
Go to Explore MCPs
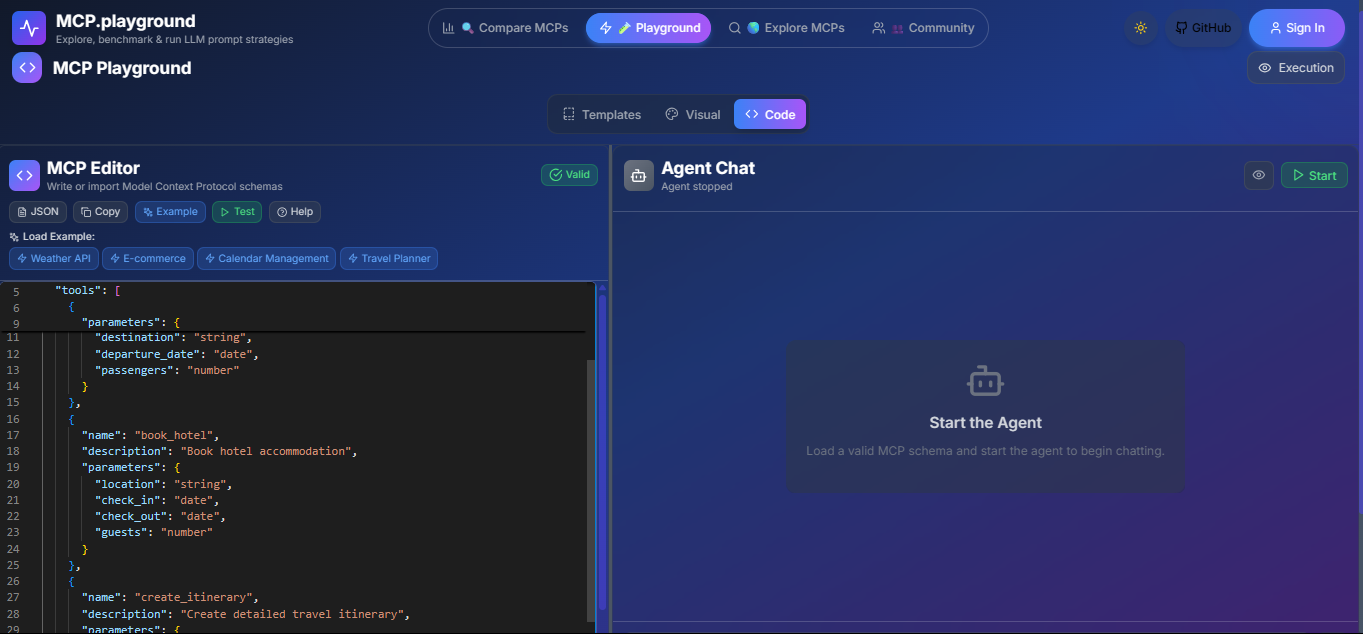786,28
